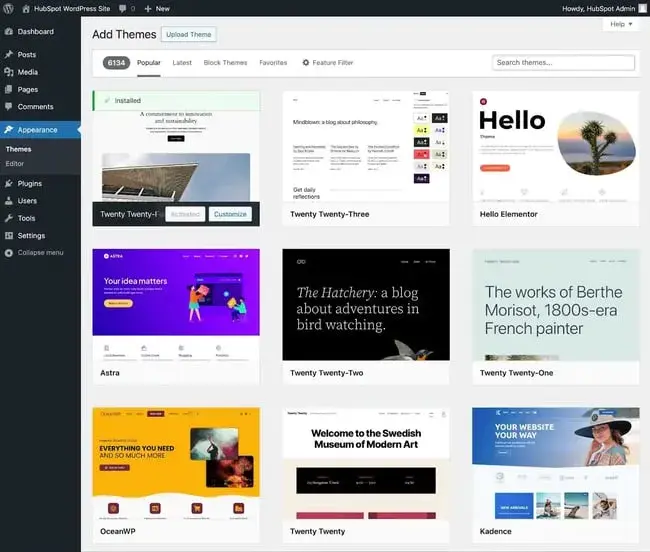Open the Users menu item
Viewport: 650px width, 552px height.
coord(27,201)
